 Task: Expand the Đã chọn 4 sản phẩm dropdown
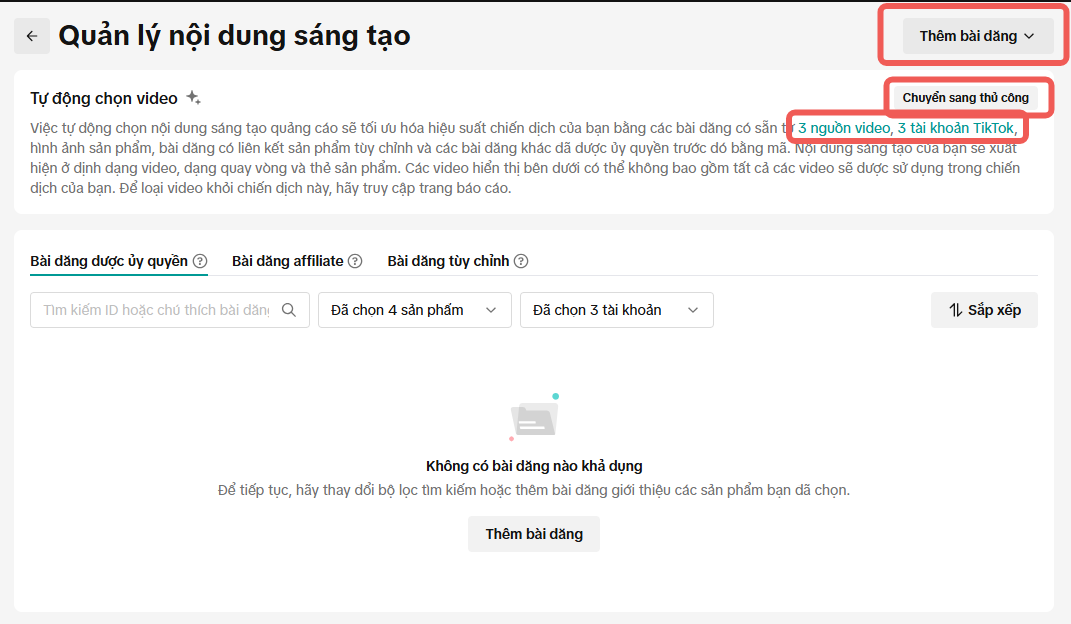[x=414, y=310]
